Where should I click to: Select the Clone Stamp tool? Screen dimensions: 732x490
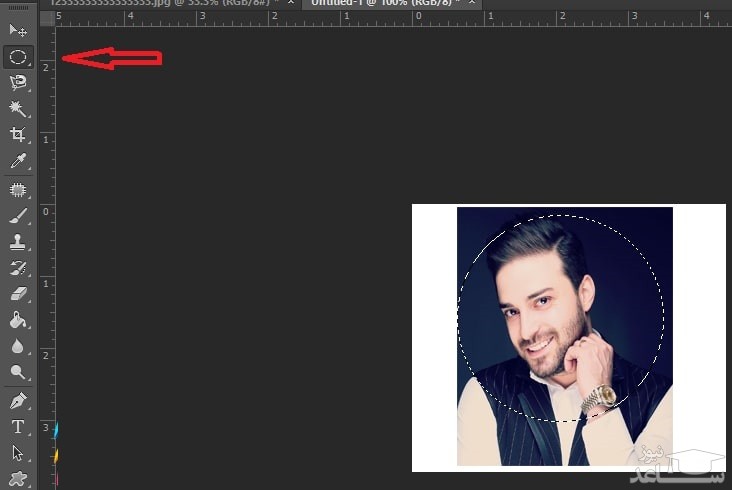coord(18,242)
